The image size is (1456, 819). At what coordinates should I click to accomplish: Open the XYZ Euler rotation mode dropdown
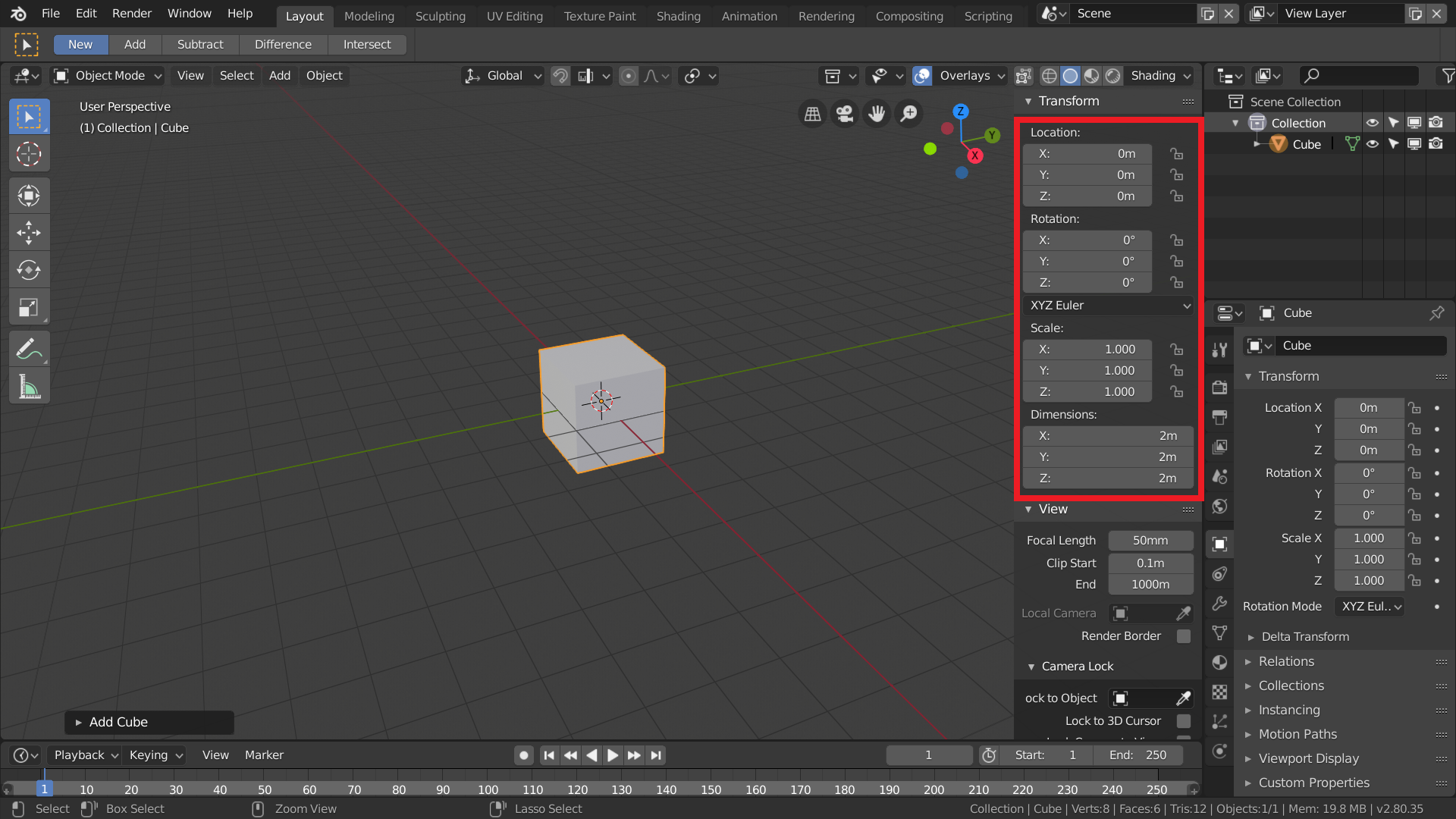(1108, 306)
